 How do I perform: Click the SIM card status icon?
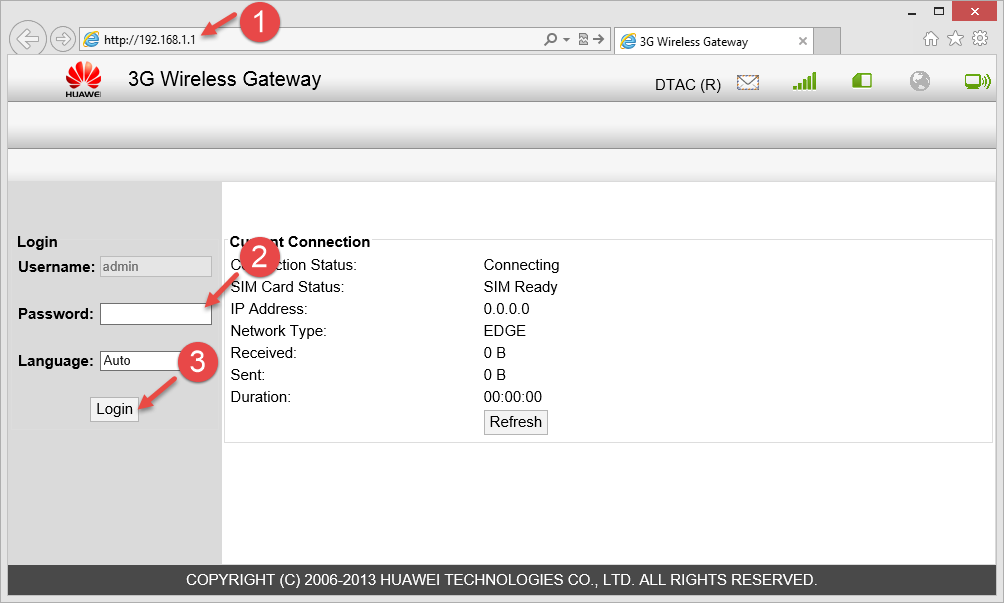coord(862,81)
